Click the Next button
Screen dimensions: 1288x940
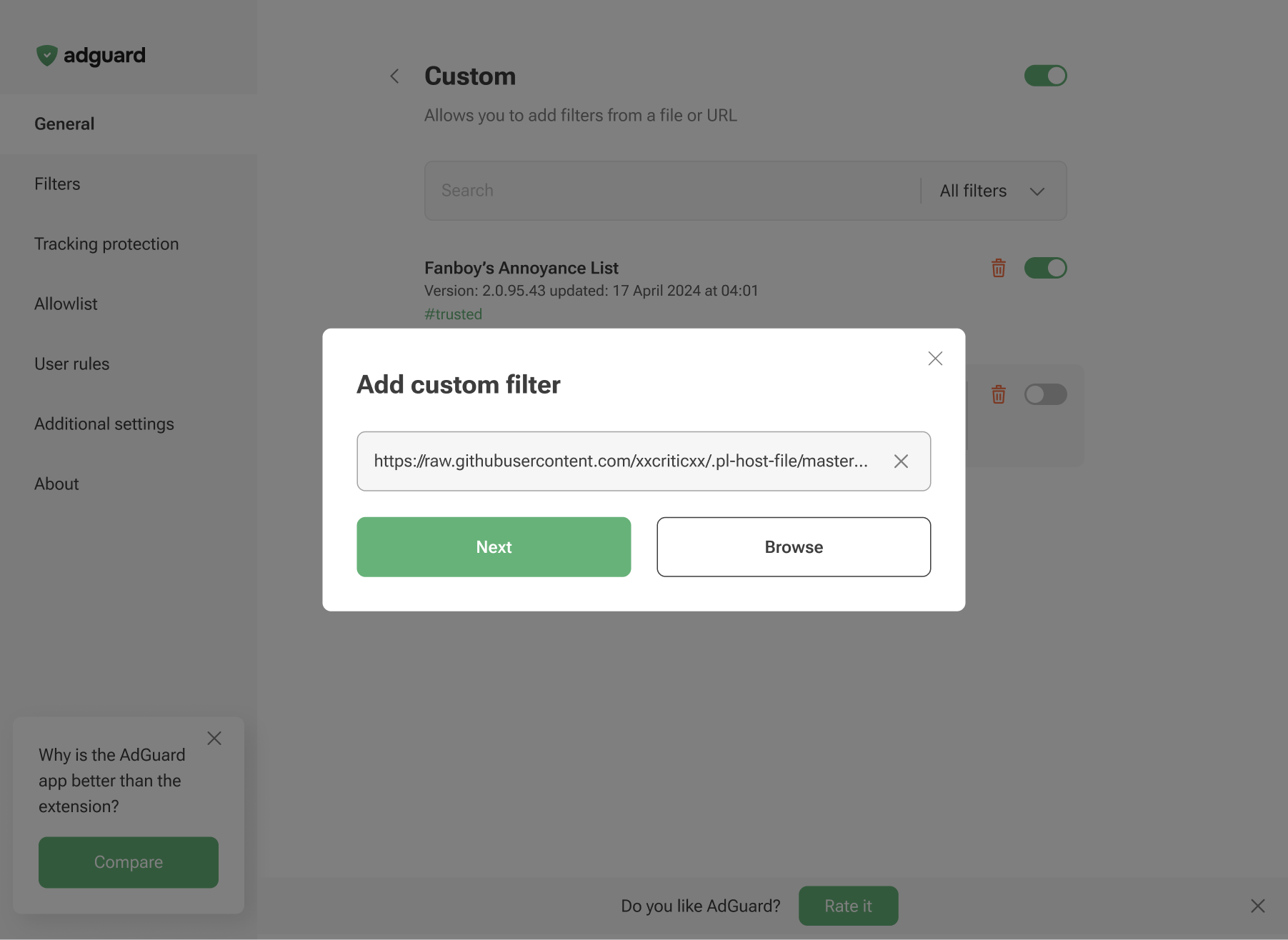pos(494,547)
